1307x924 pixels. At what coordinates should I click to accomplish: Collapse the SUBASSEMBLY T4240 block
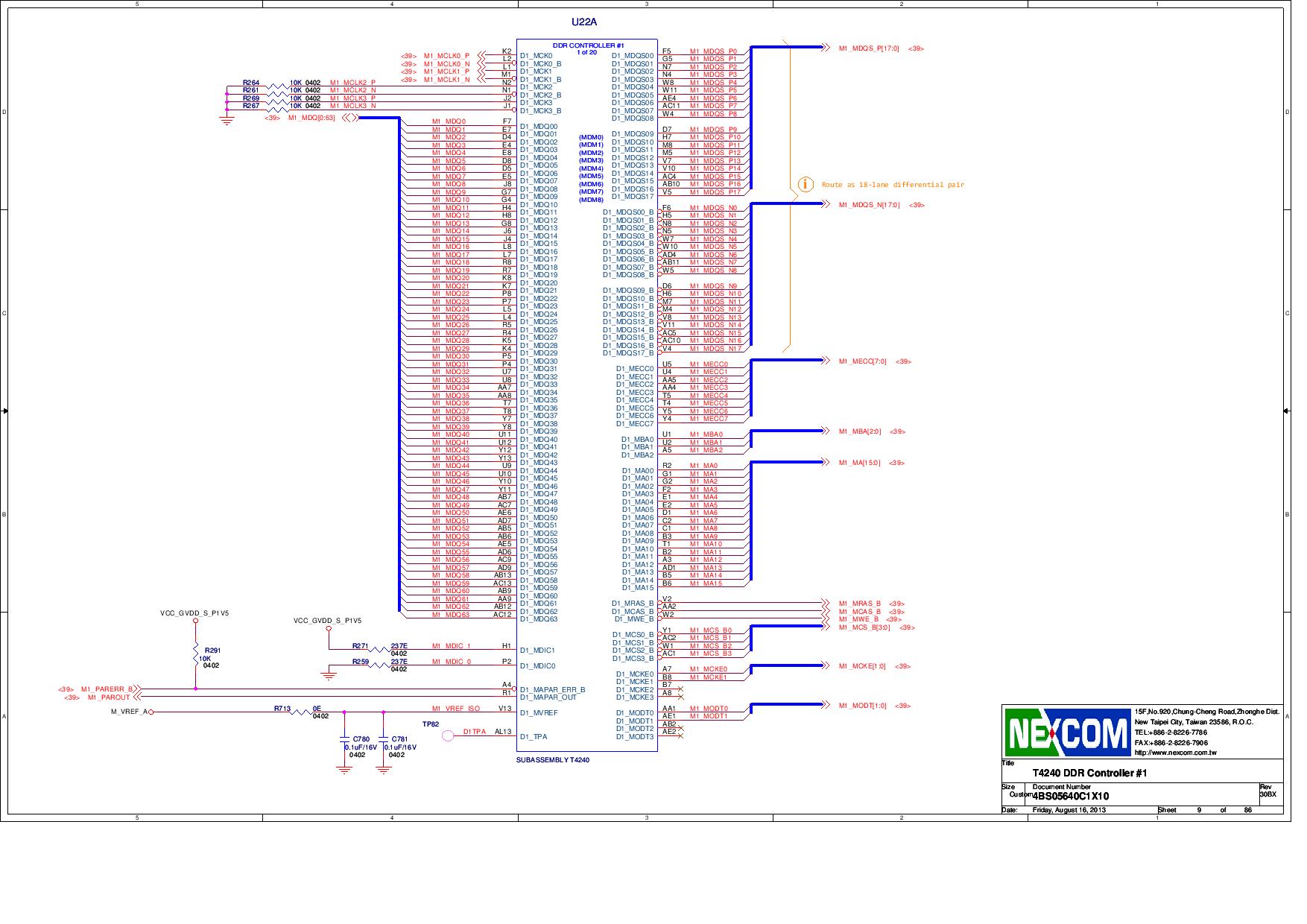pos(553,759)
